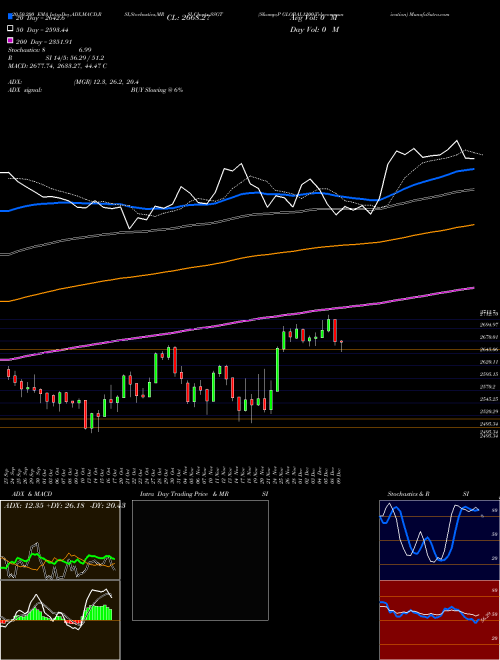This screenshot has height=660, width=500.
Task: Open the red RSI chart panel
Action: (439, 620)
